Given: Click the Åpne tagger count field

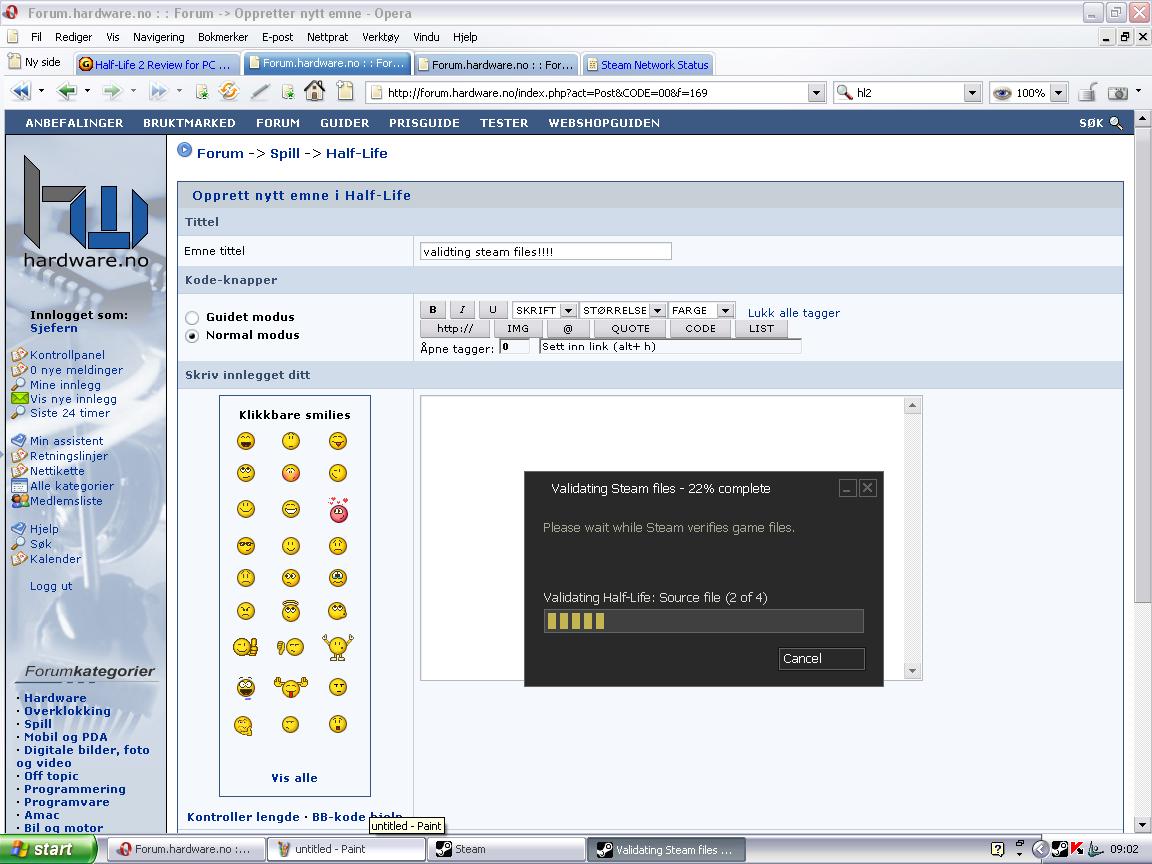Looking at the screenshot, I should pos(514,347).
